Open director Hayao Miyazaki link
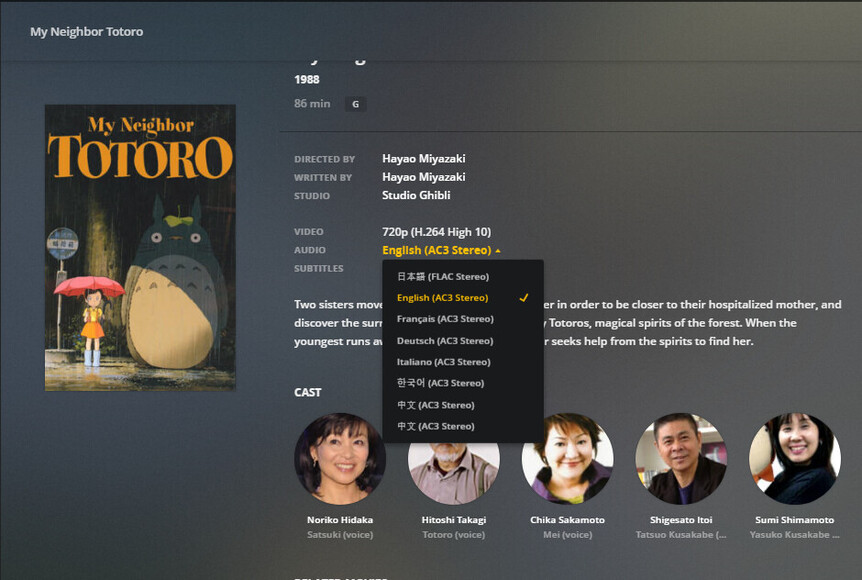Image resolution: width=862 pixels, height=580 pixels. 423,159
